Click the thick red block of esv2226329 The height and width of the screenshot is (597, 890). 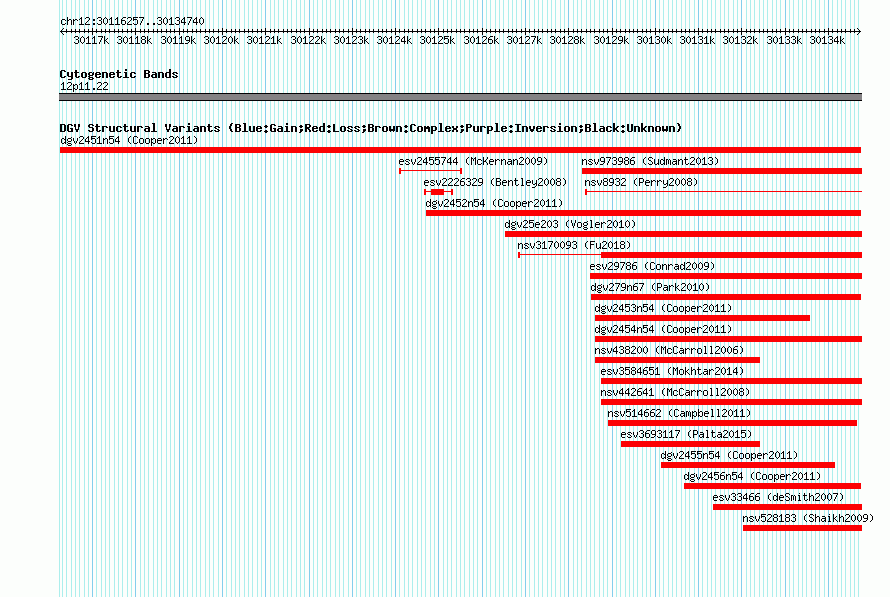click(438, 192)
